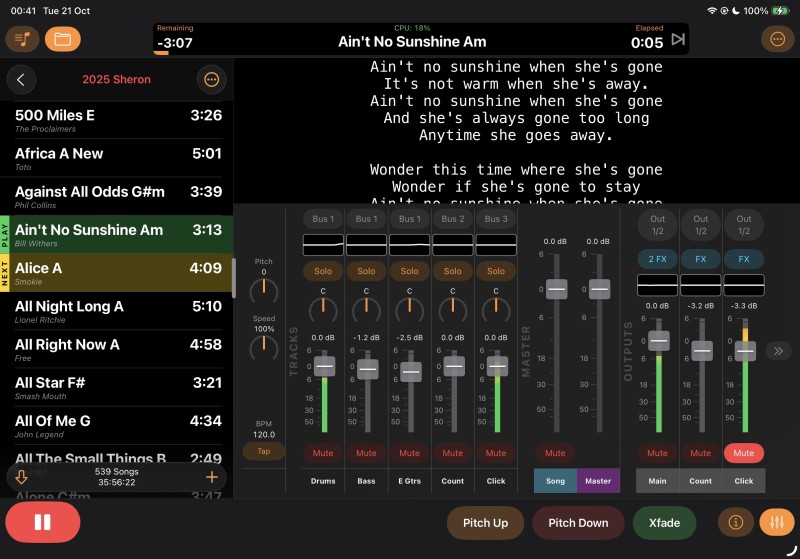Open the music notes setlist icon
The width and height of the screenshot is (800, 559).
[22, 39]
